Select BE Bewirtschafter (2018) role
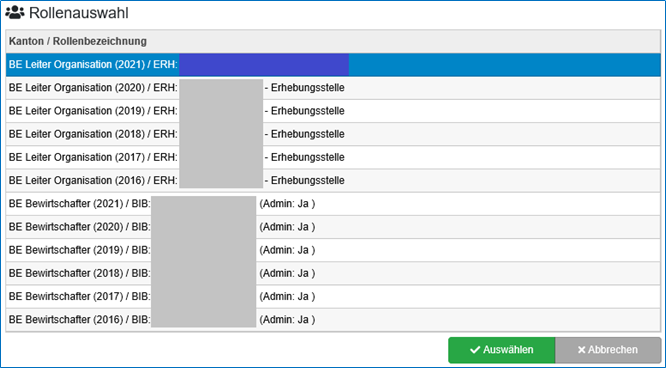666x368 pixels. click(333, 273)
